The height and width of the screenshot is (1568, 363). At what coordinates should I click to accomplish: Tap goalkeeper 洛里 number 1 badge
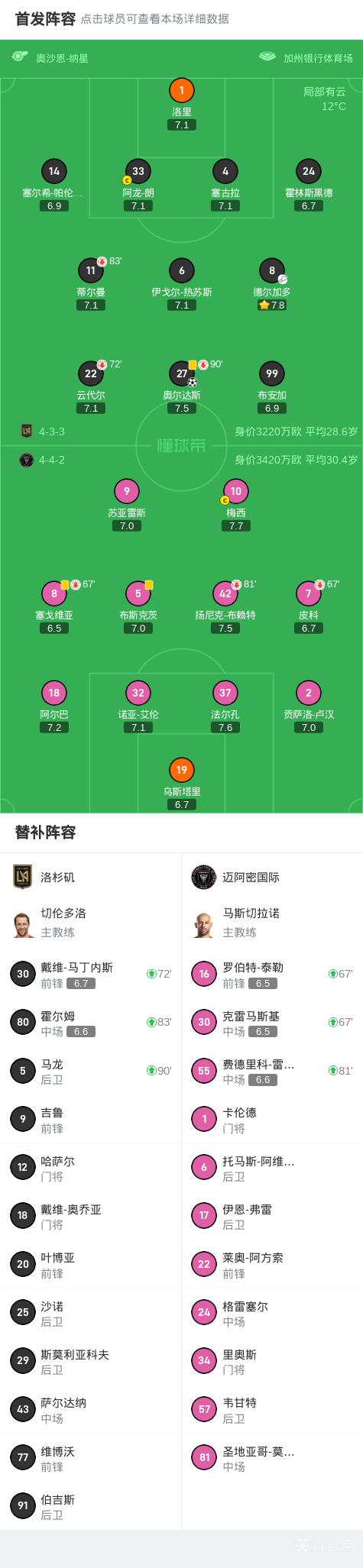click(181, 90)
